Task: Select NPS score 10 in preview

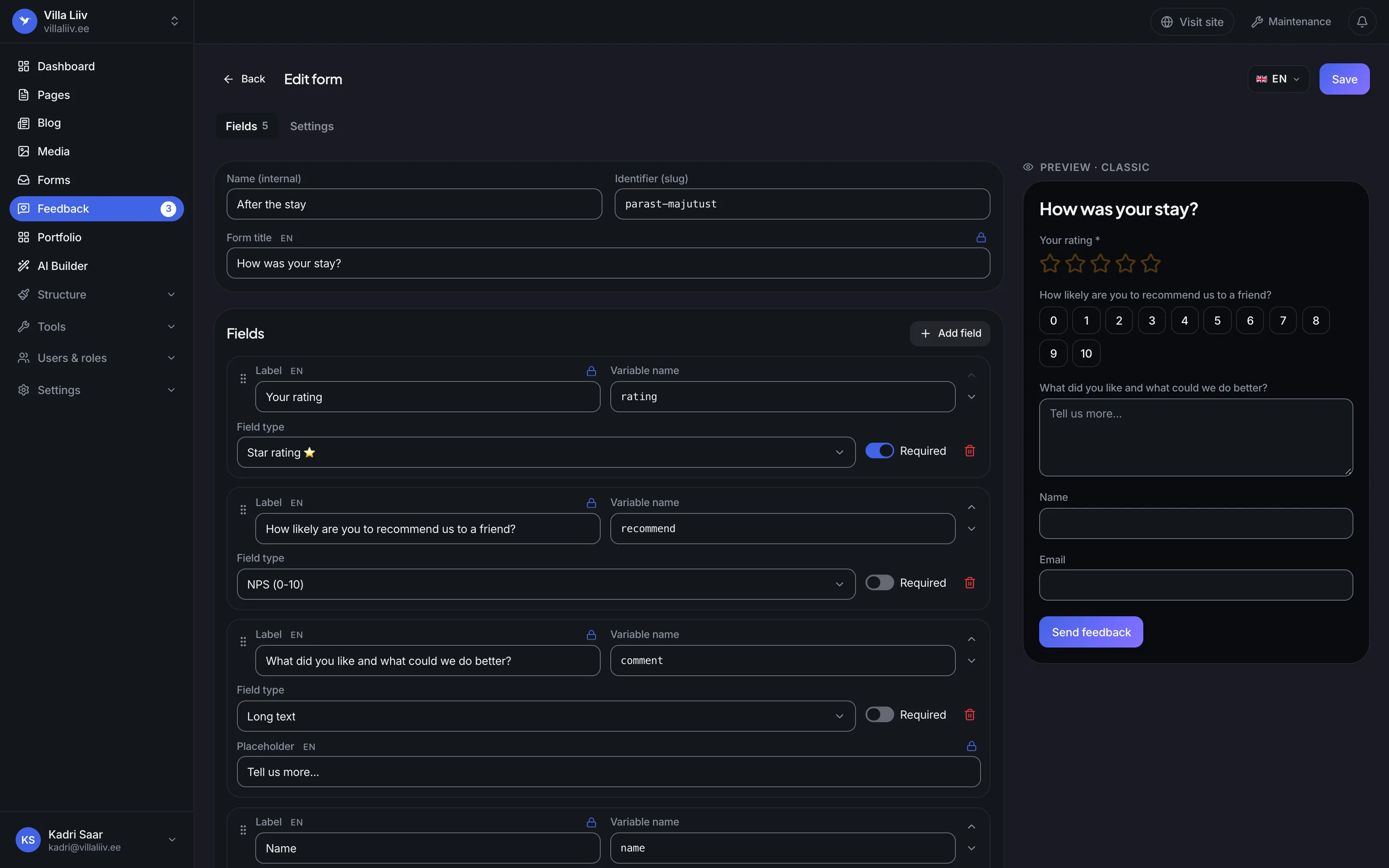Action: click(x=1086, y=354)
